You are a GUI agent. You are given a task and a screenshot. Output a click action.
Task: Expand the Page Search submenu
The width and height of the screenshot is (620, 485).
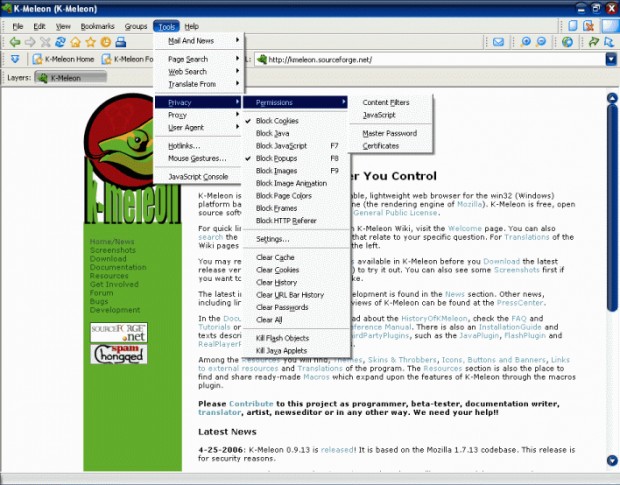pos(198,59)
